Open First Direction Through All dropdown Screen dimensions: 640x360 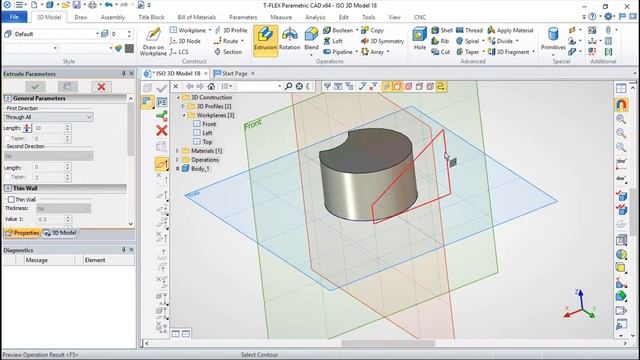point(49,117)
